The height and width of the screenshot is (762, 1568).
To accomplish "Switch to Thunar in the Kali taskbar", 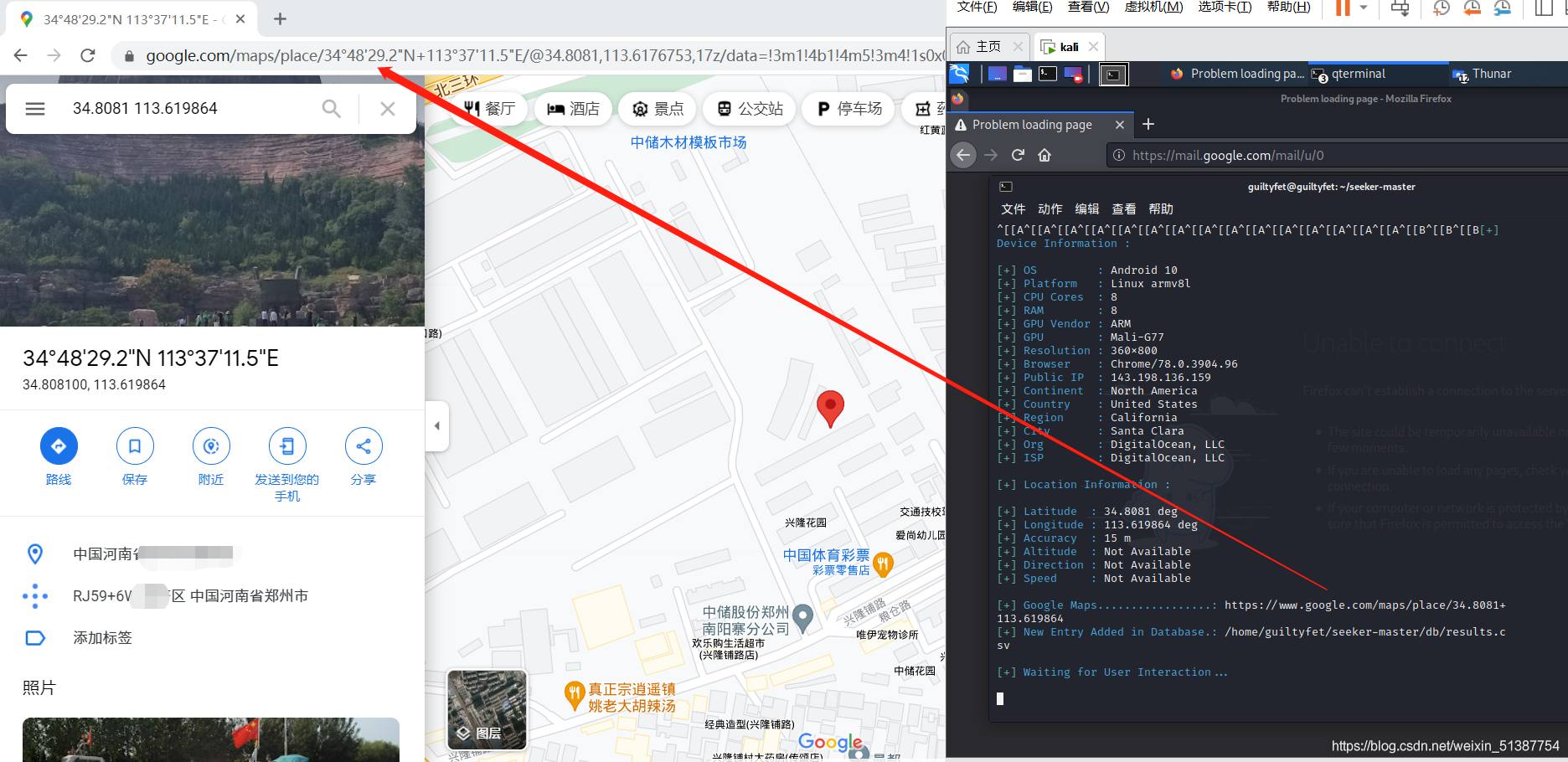I will (1483, 74).
